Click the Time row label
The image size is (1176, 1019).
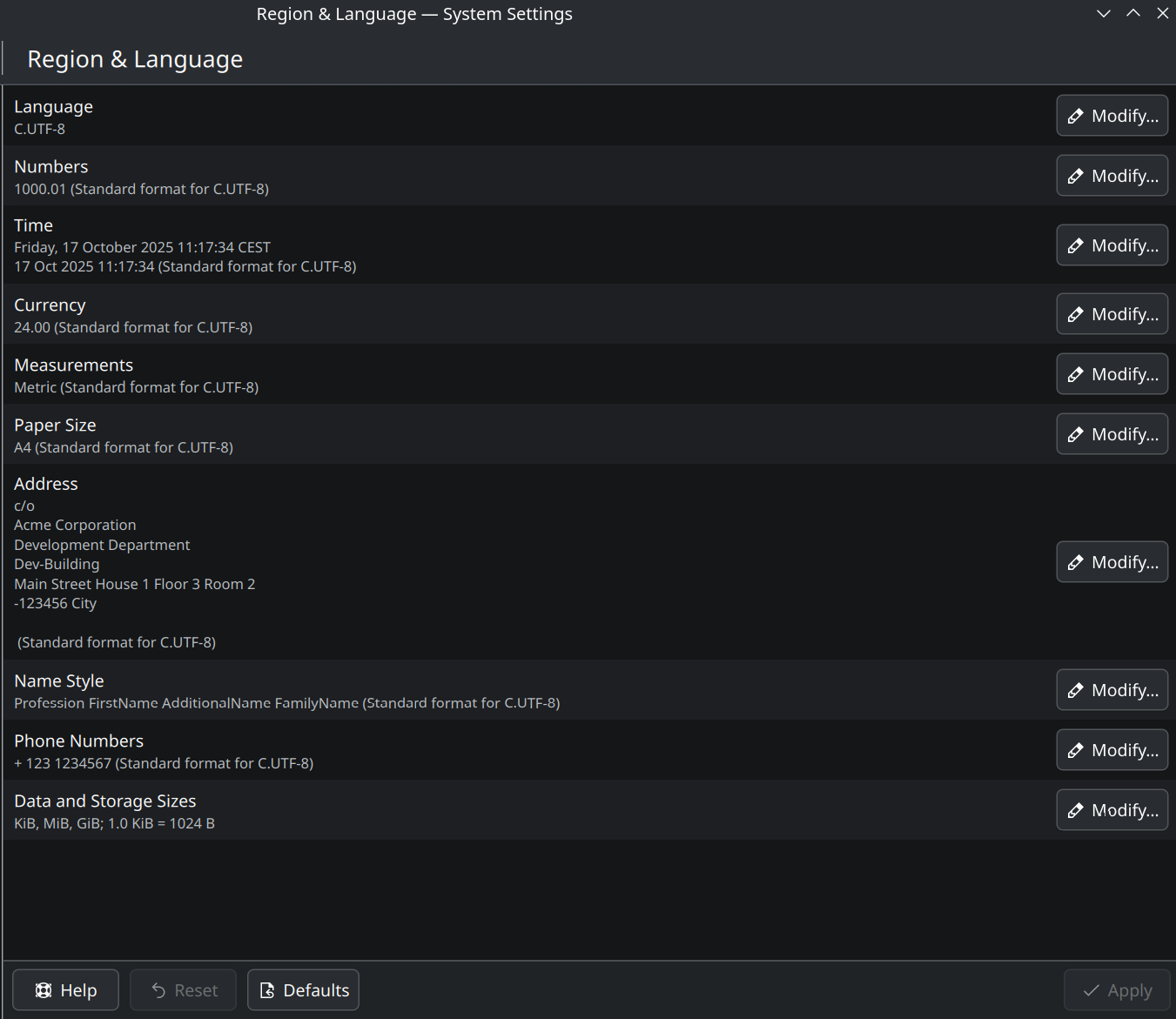(x=33, y=225)
